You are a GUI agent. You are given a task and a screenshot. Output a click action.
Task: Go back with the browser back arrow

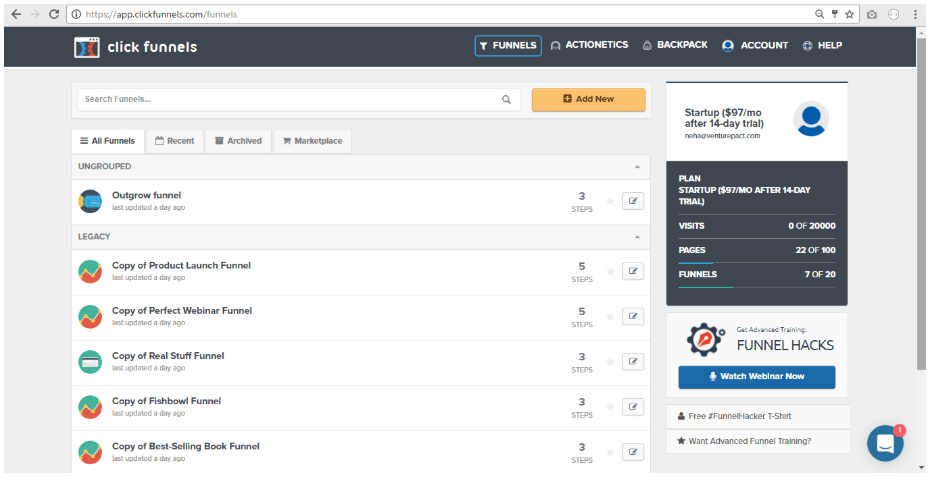point(16,14)
